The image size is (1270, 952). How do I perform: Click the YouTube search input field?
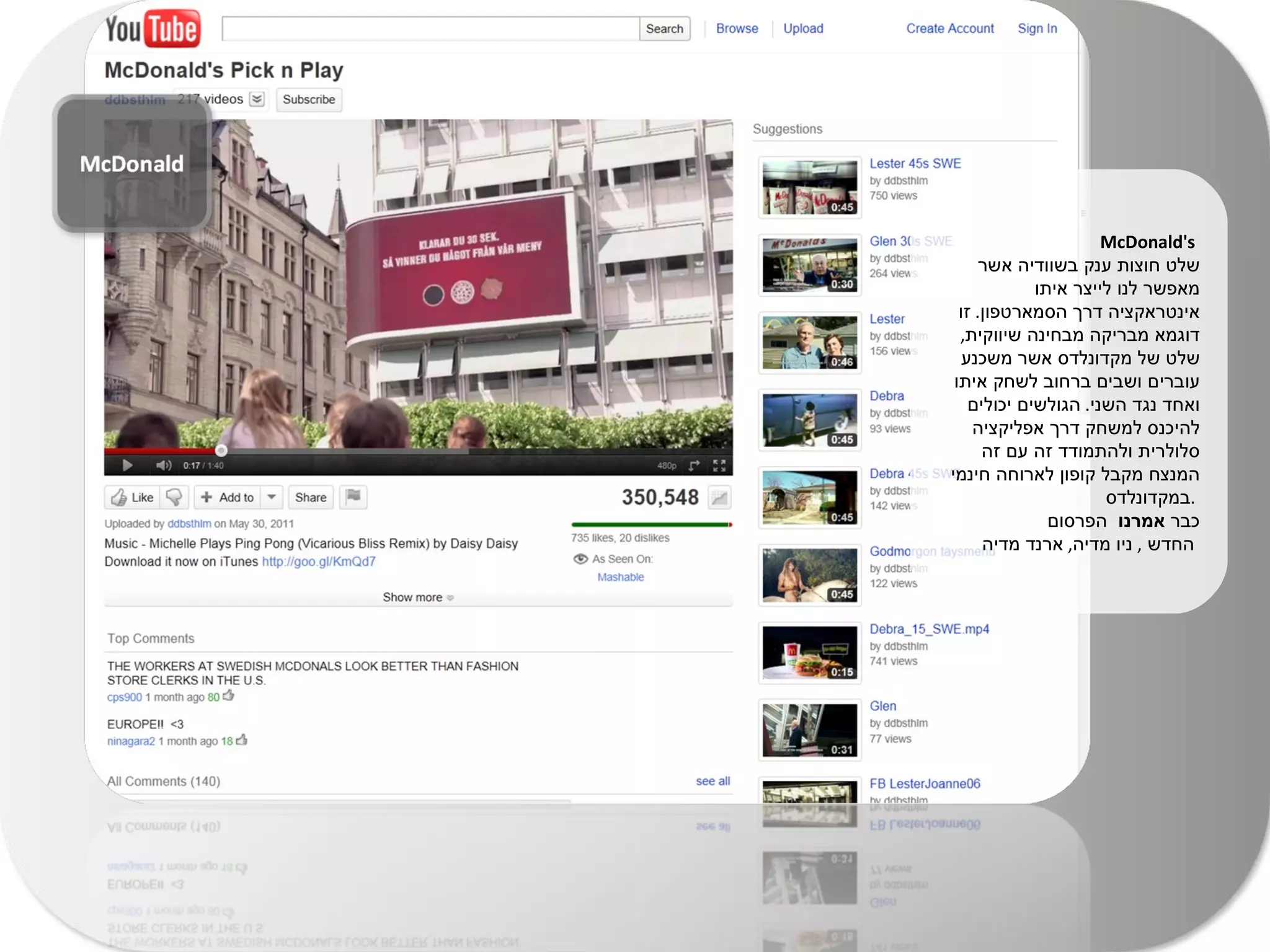(430, 29)
